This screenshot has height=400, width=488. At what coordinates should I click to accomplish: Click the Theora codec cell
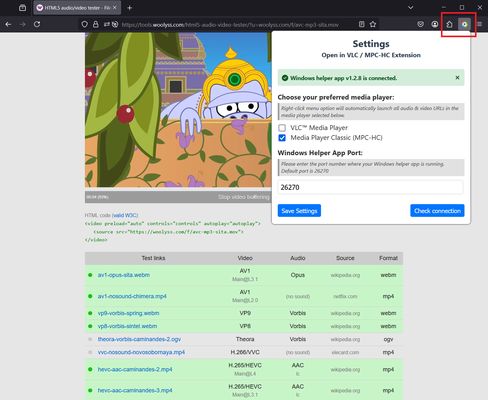tap(245, 339)
